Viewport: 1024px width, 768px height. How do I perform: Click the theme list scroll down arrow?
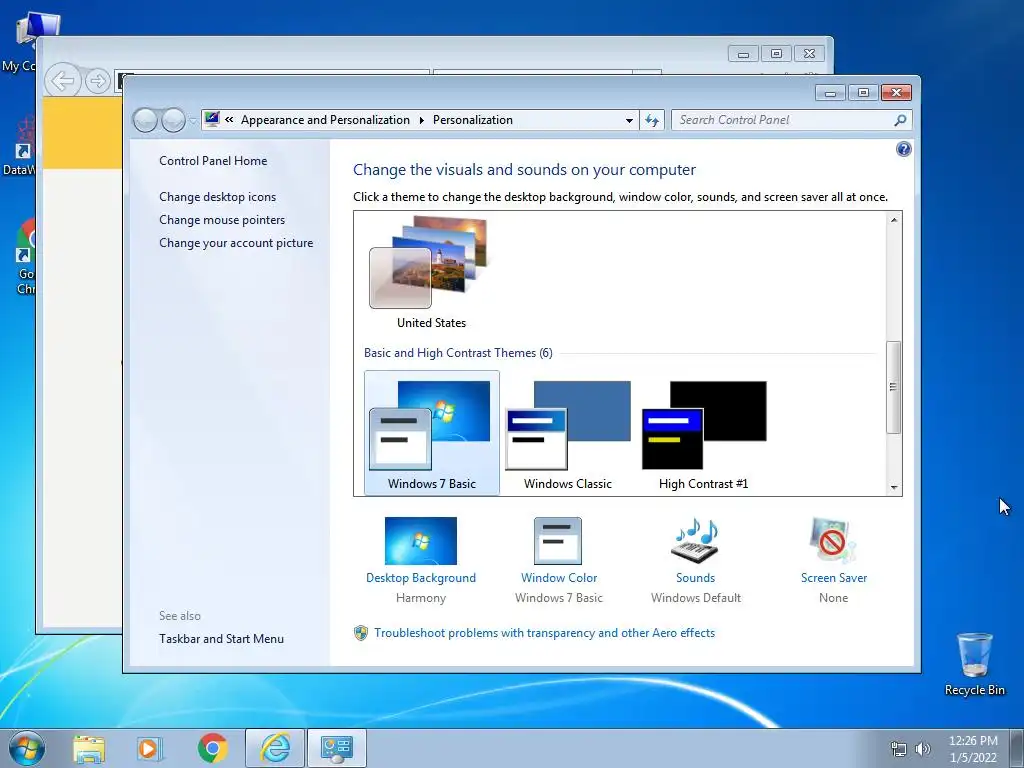click(893, 488)
